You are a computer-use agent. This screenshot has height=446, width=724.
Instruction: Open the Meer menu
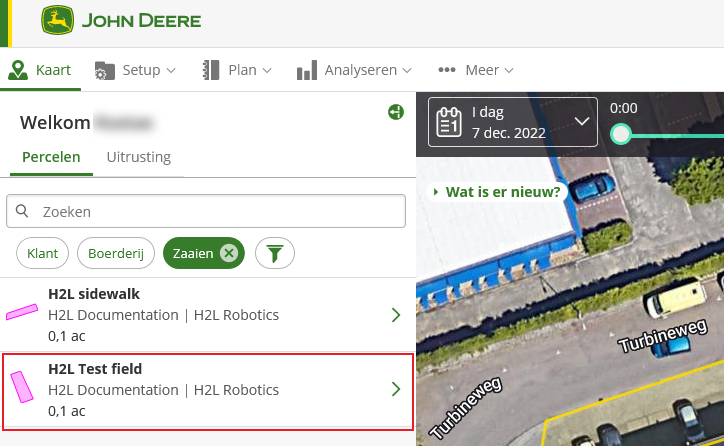tap(477, 70)
